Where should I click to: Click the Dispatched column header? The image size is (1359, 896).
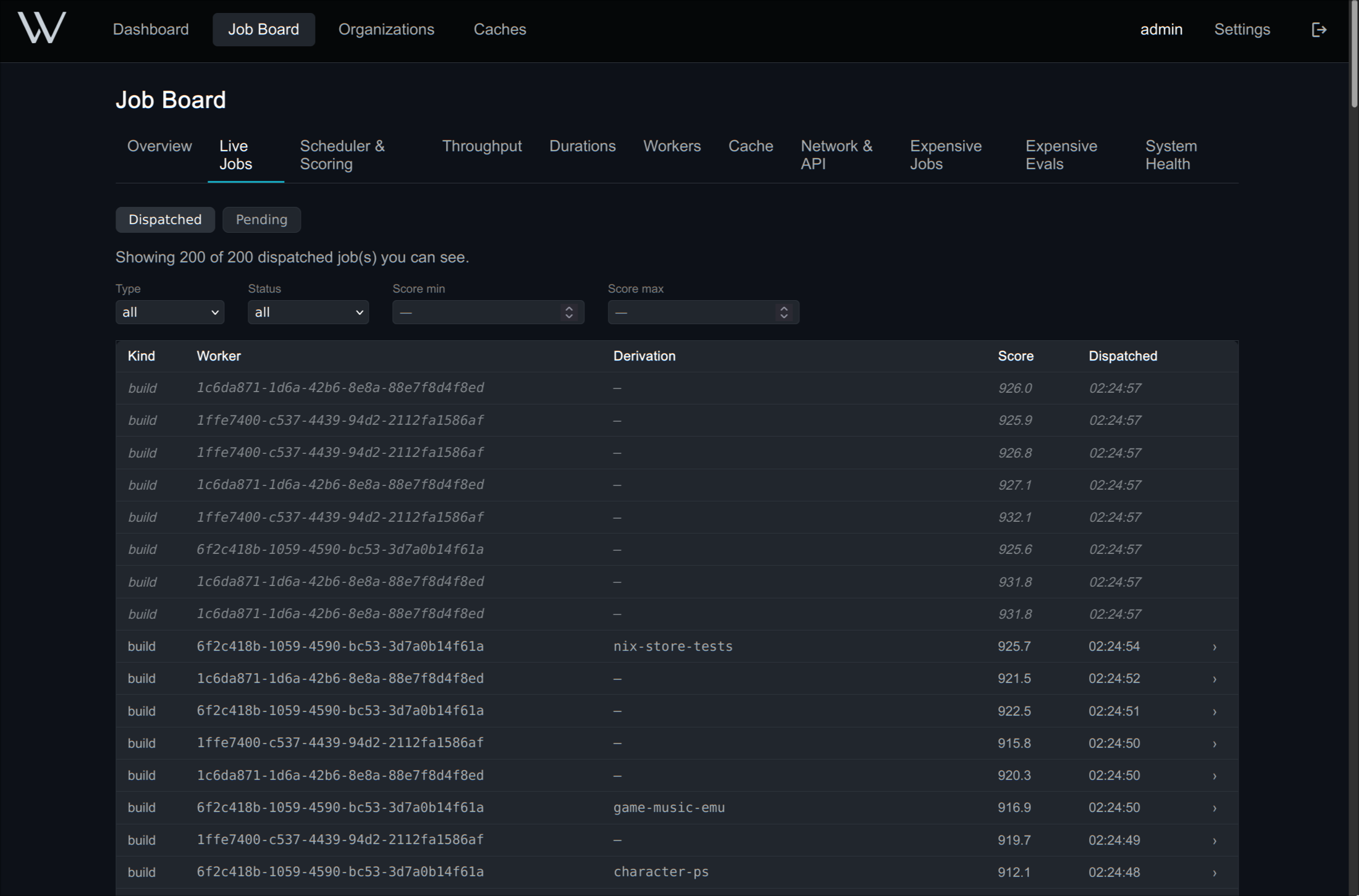click(x=1122, y=356)
